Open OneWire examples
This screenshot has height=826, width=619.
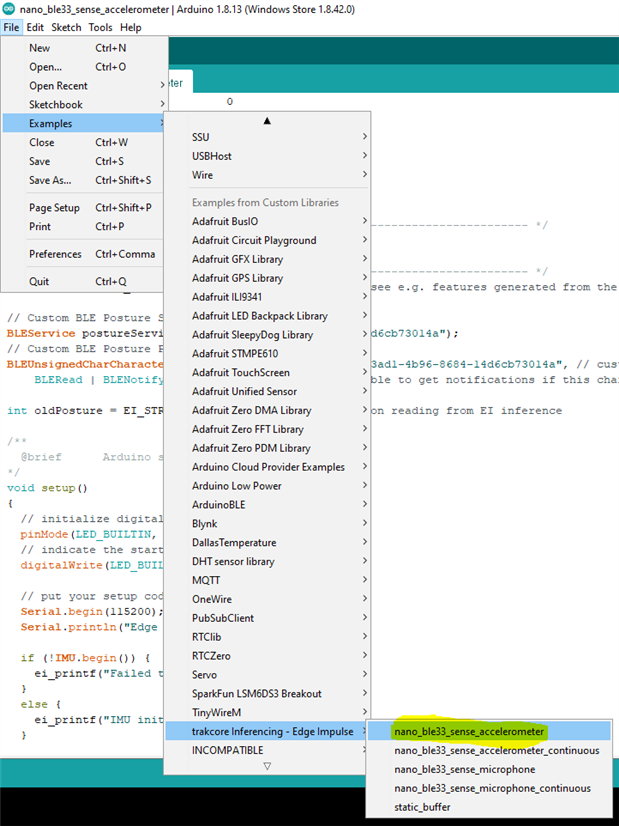click(x=267, y=600)
